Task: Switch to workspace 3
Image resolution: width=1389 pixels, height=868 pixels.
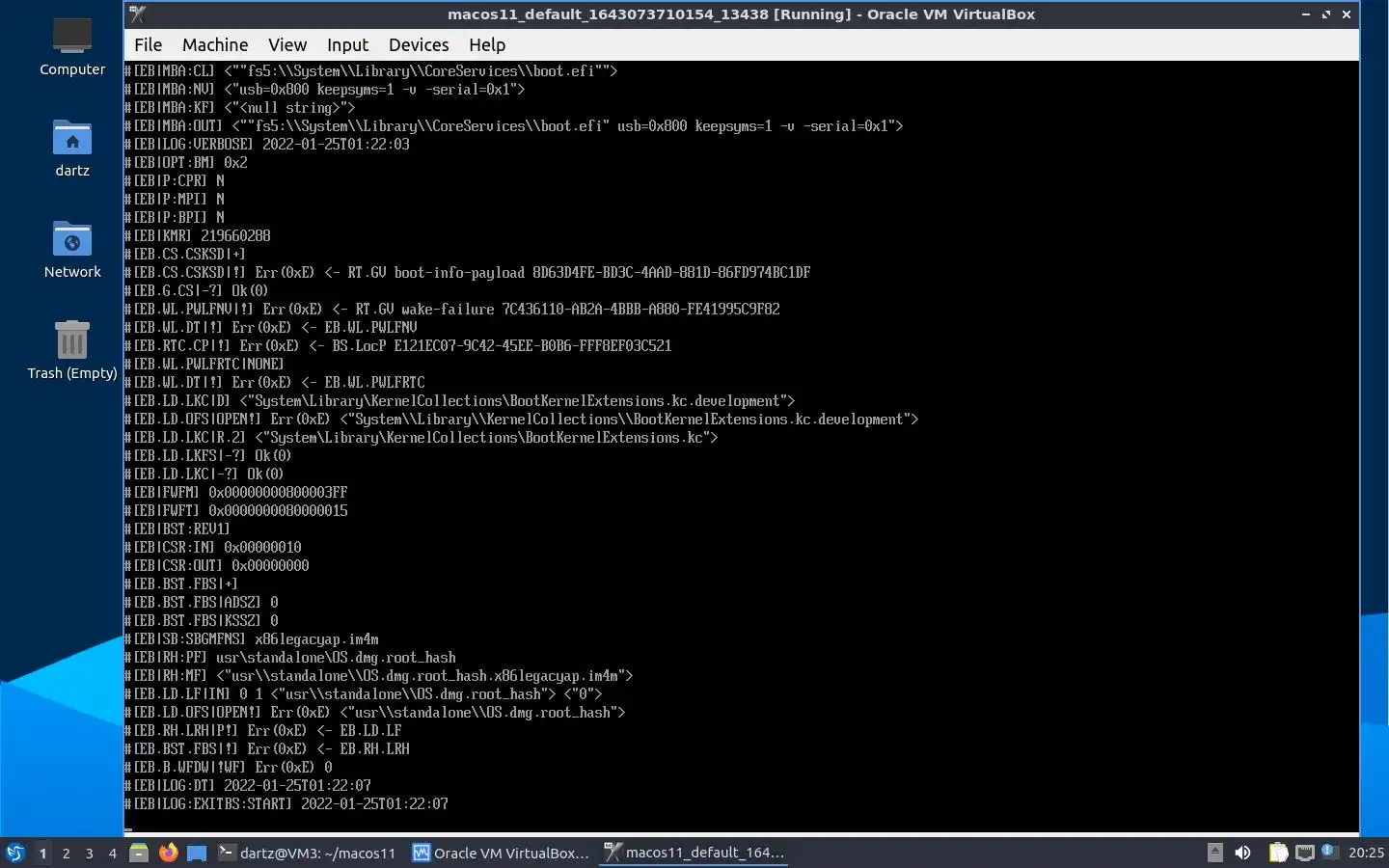Action: coord(89,853)
